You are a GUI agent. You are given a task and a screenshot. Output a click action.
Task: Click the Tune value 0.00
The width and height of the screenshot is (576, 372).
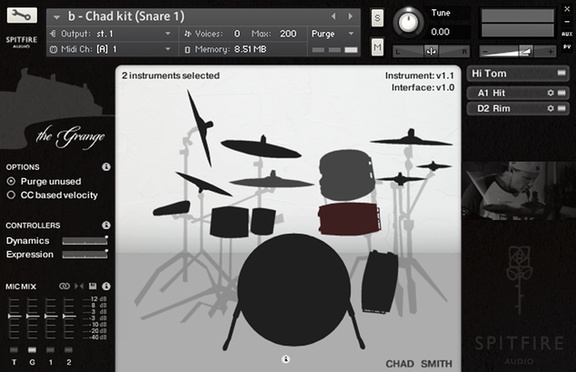coord(440,32)
